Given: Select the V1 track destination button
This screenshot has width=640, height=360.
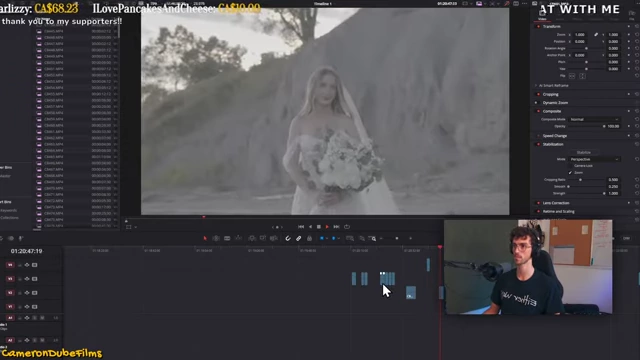Looking at the screenshot, I should (10, 307).
